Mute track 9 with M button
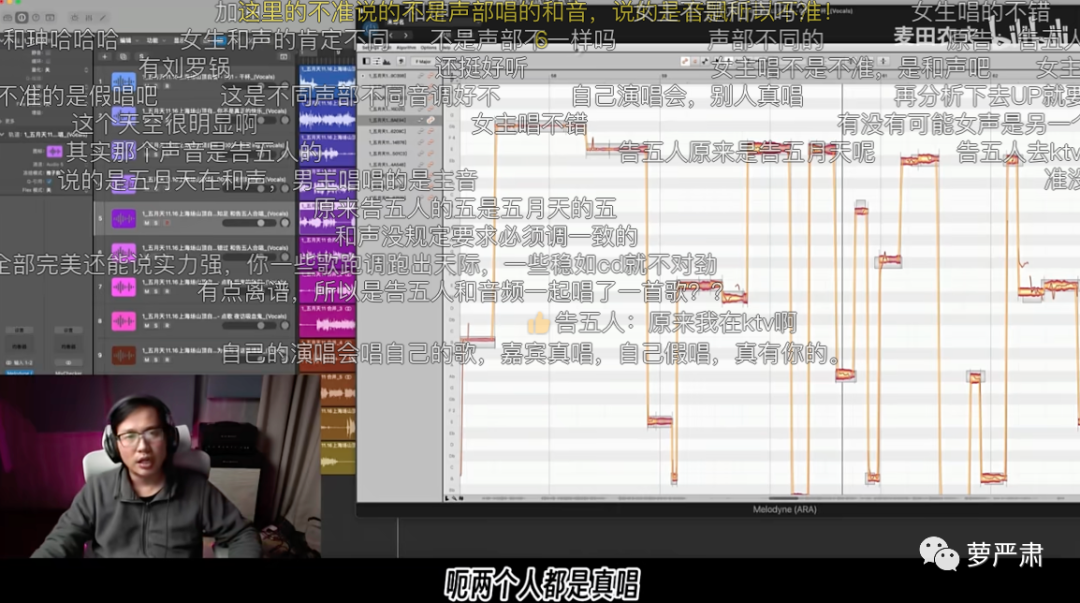 147,360
